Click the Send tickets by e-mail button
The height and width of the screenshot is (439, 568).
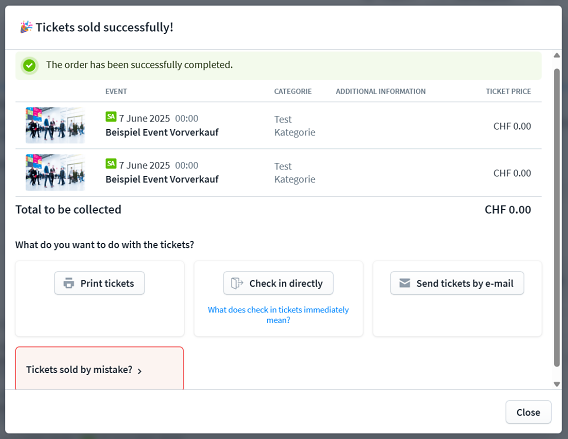[457, 283]
